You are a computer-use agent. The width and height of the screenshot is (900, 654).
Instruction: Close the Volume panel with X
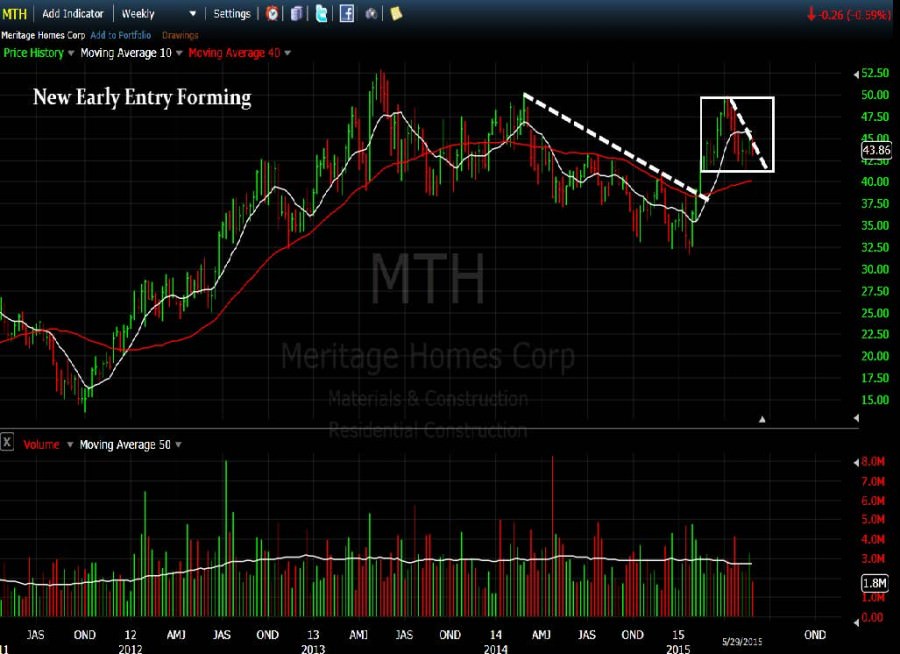pos(7,442)
